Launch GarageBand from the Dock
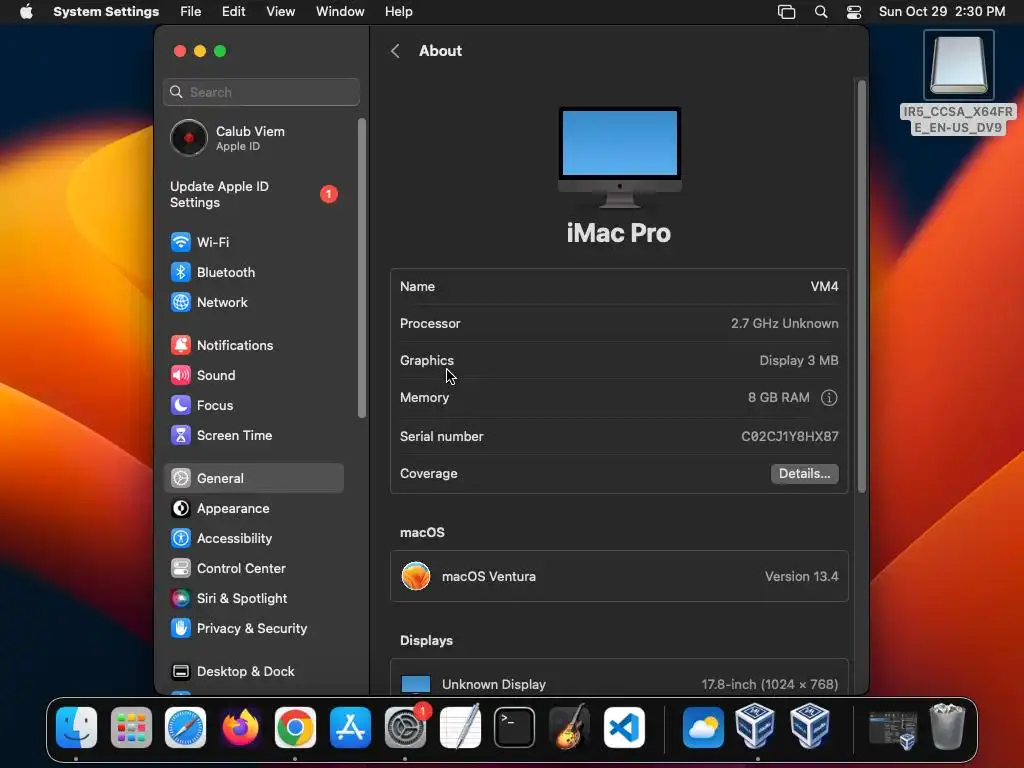This screenshot has height=768, width=1024. [569, 728]
